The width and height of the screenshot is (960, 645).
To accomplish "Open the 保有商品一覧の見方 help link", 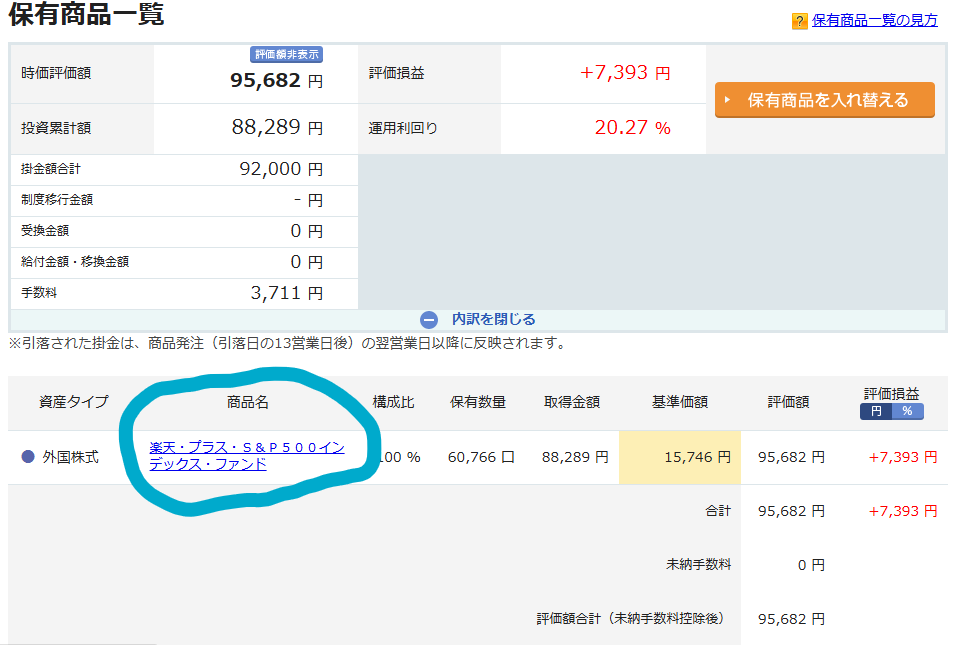I will pyautogui.click(x=874, y=21).
